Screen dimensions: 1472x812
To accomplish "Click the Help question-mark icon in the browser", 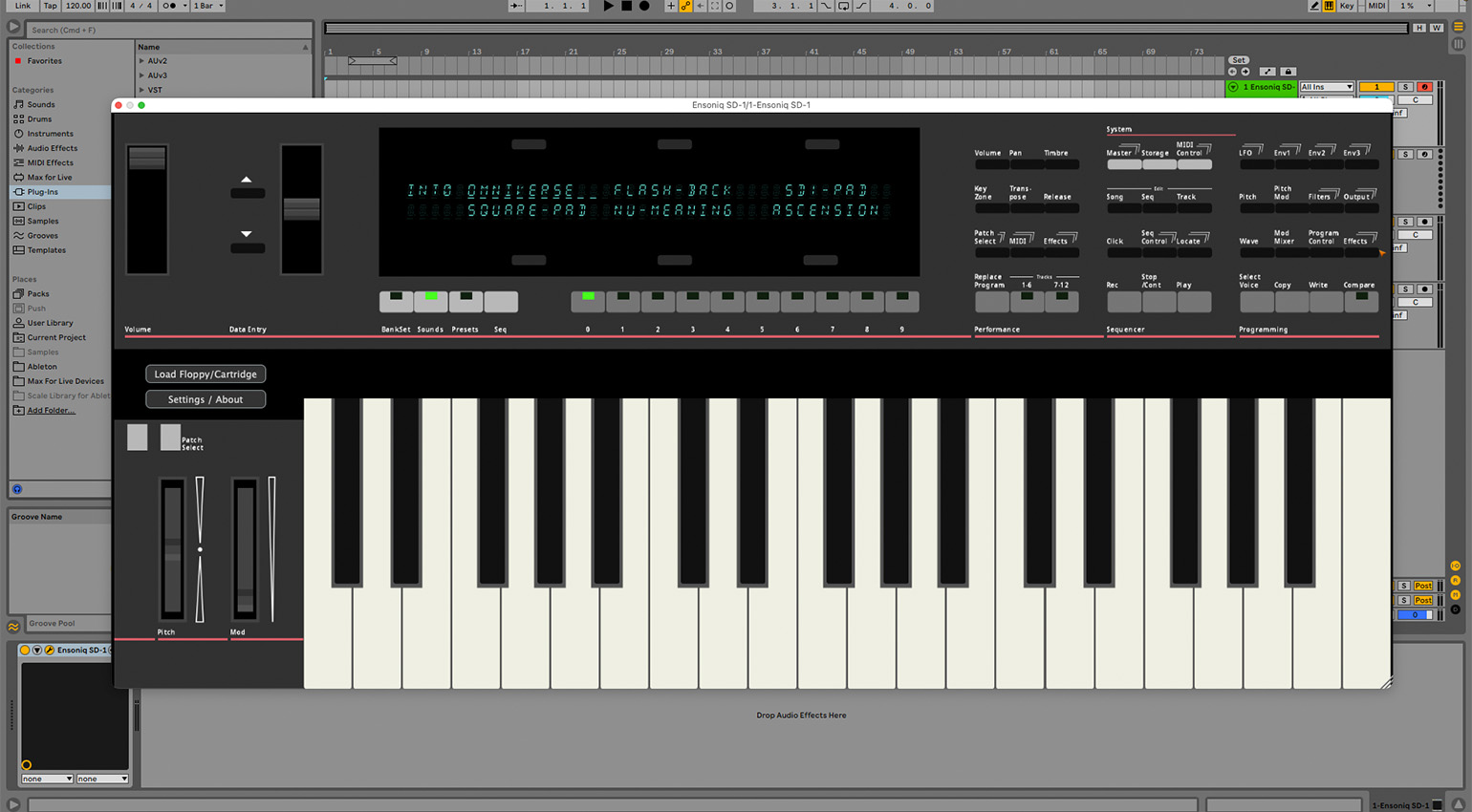I will coord(15,490).
